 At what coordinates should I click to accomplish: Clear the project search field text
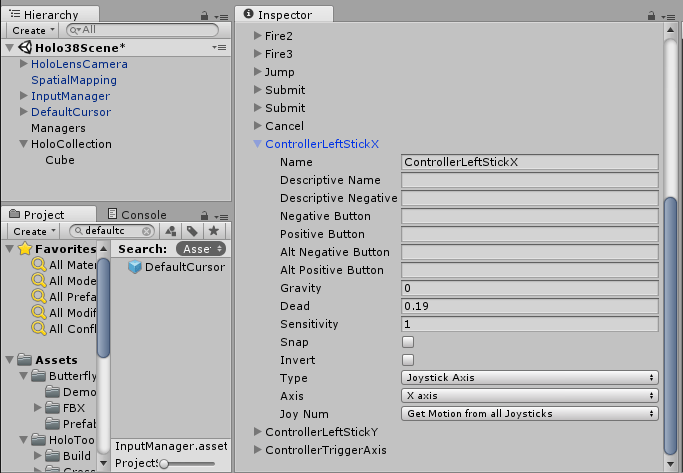tap(147, 231)
